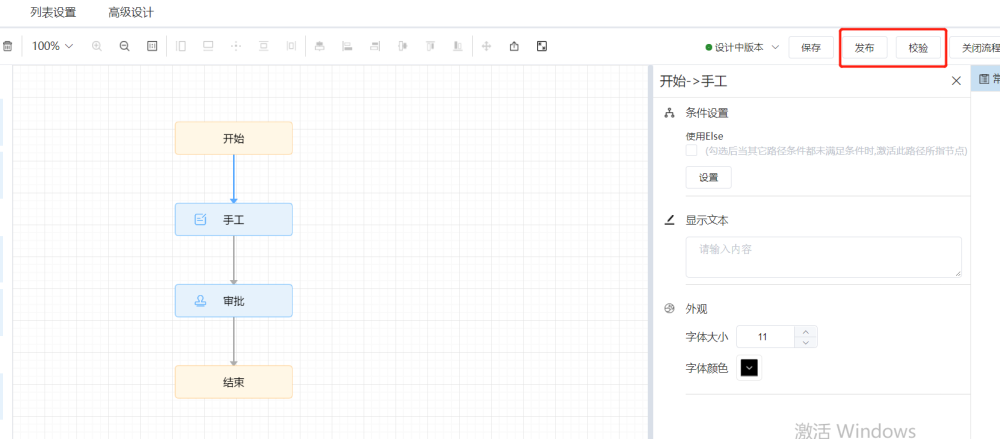Open the 100% zoom level dropdown
The image size is (1000, 439).
tap(52, 46)
